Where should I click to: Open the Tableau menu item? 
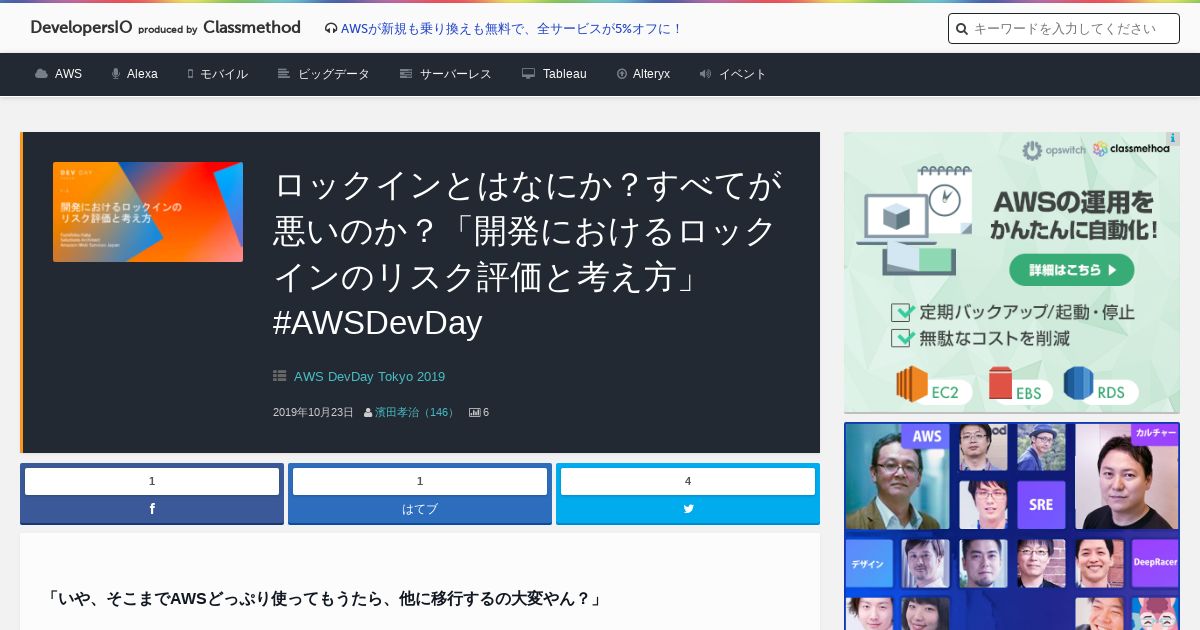pos(565,74)
